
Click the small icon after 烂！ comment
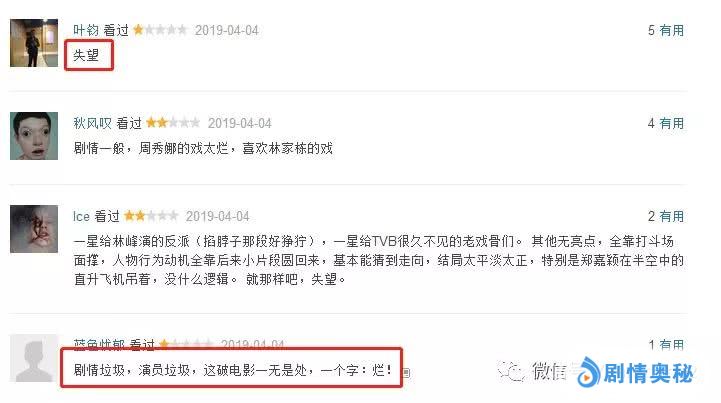coord(406,372)
